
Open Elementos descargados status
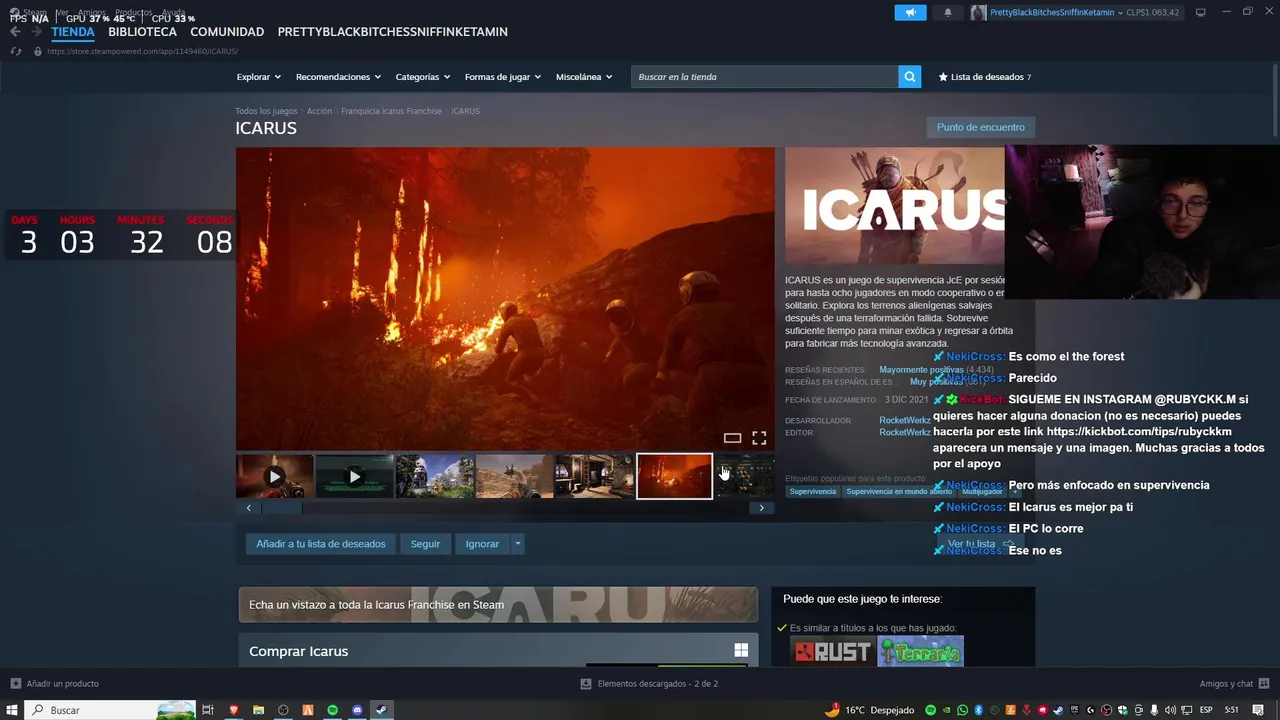(x=650, y=684)
